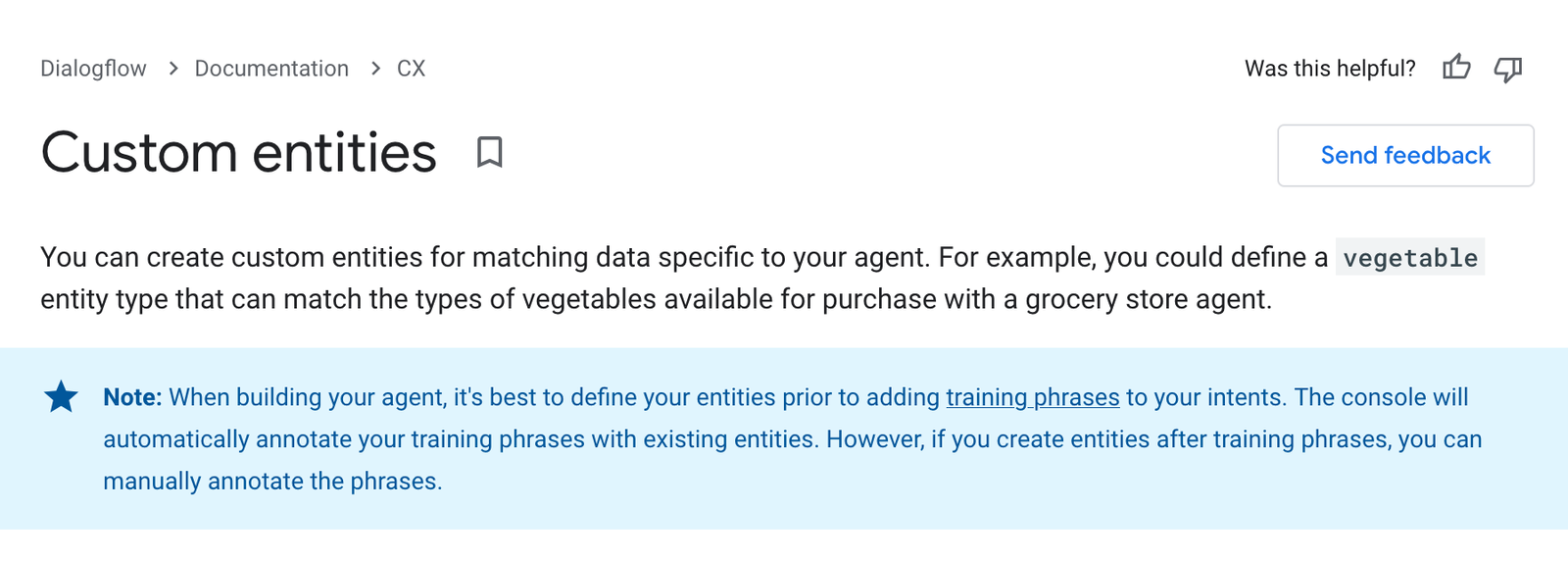Image resolution: width=1568 pixels, height=561 pixels.
Task: Click the text 'grocery store agent'
Action: coord(1146,299)
